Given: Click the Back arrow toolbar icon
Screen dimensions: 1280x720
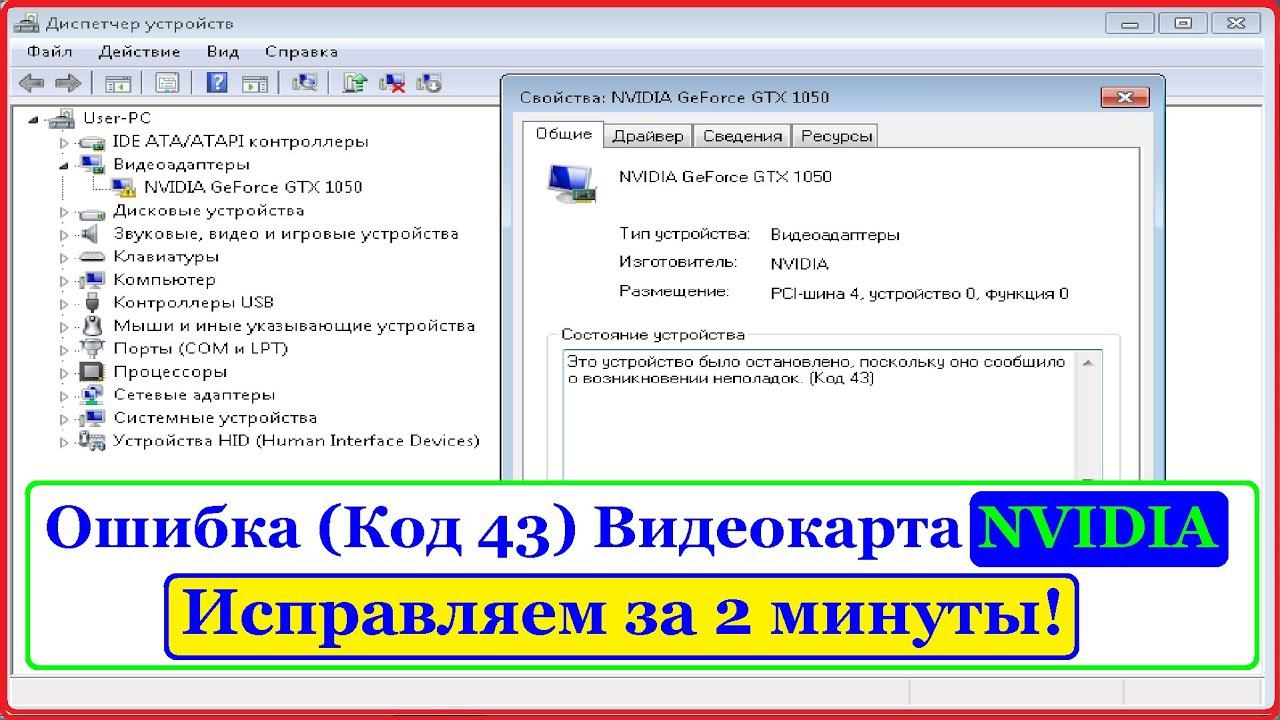Looking at the screenshot, I should (32, 83).
